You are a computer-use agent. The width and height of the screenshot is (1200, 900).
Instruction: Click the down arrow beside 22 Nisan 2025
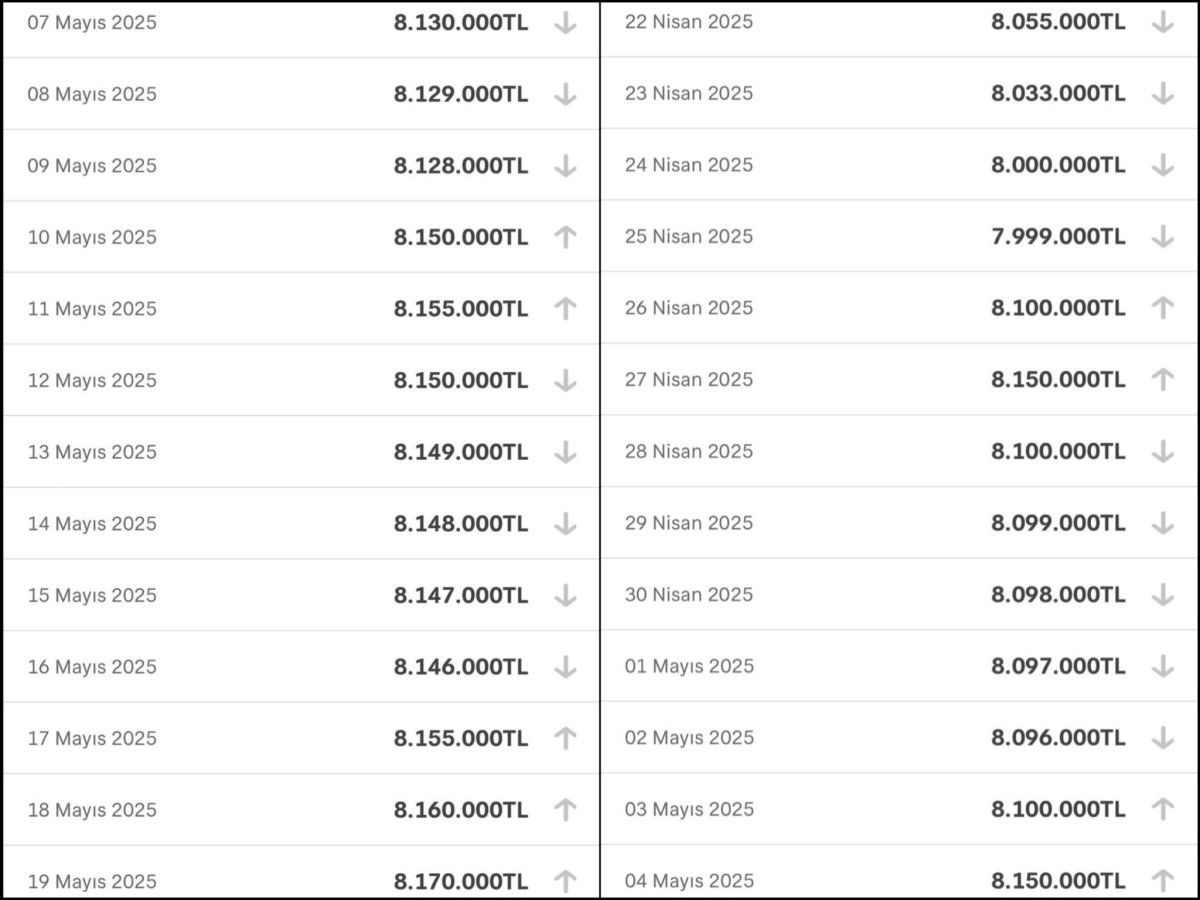(x=1162, y=22)
